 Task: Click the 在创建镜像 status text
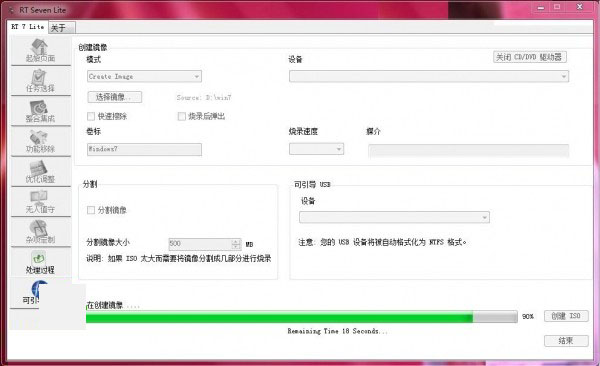coord(112,305)
